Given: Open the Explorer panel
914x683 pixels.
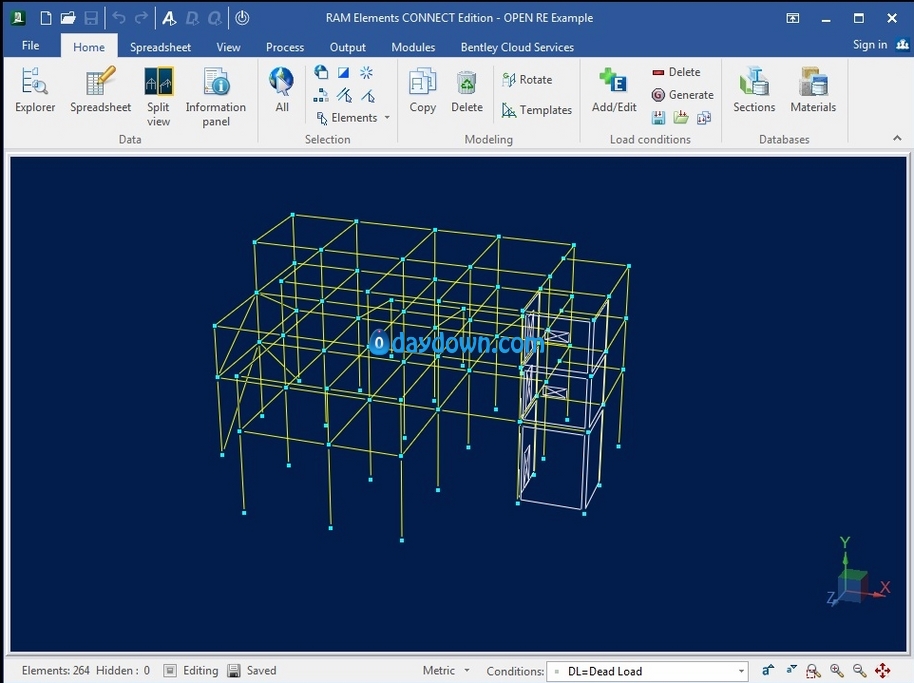Looking at the screenshot, I should click(35, 90).
